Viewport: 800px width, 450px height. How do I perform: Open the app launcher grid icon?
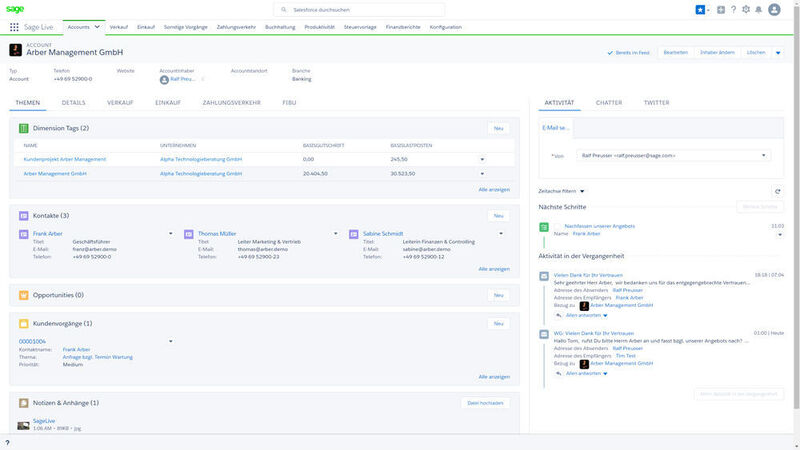pyautogui.click(x=14, y=27)
